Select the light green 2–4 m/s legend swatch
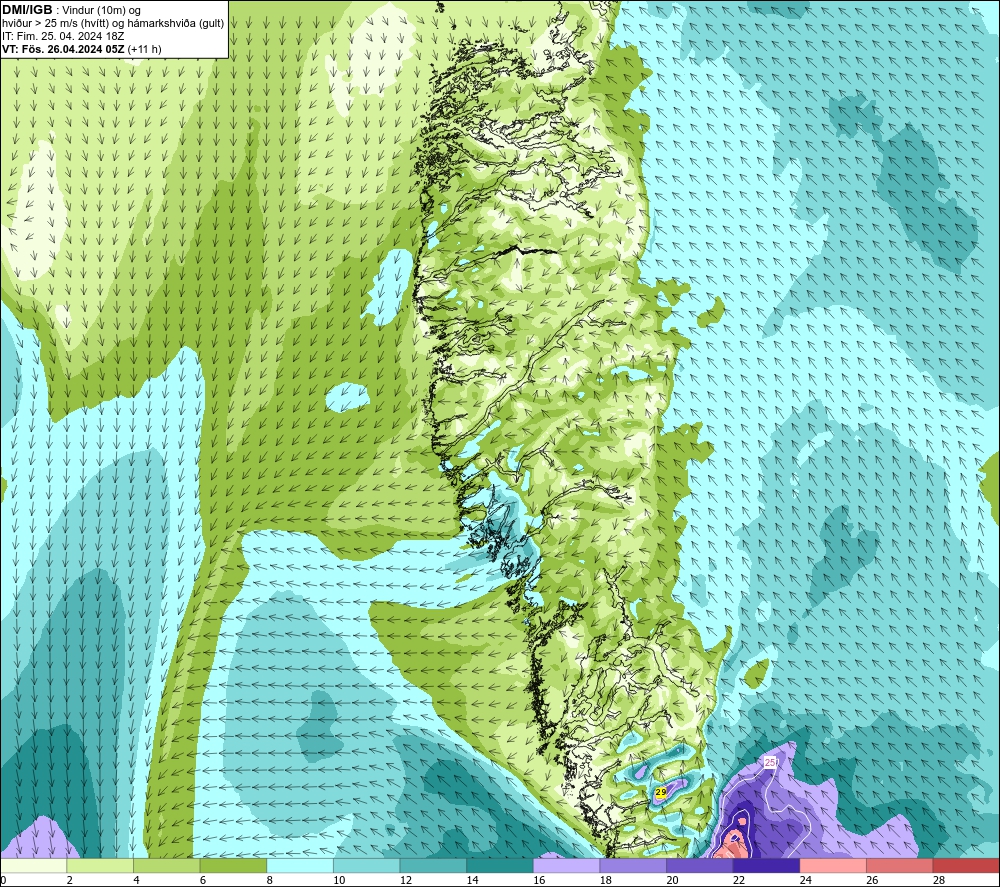1000x887 pixels. click(100, 865)
